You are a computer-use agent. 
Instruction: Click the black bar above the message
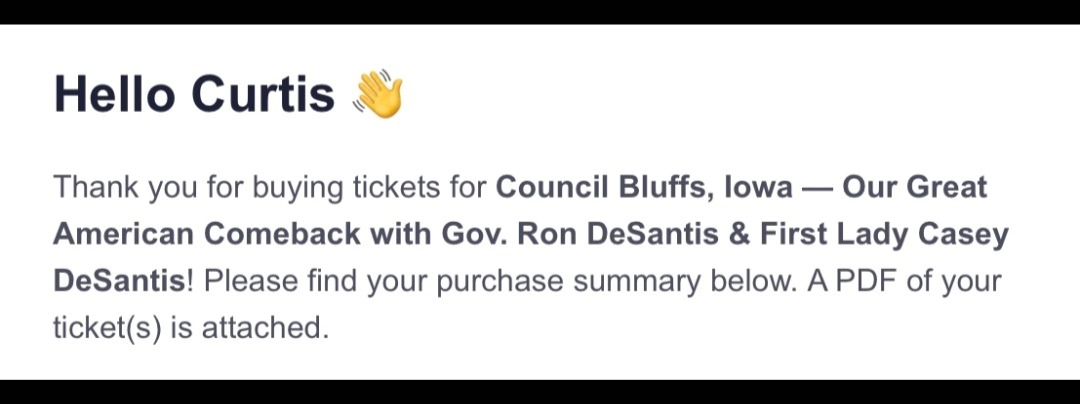coord(540,12)
